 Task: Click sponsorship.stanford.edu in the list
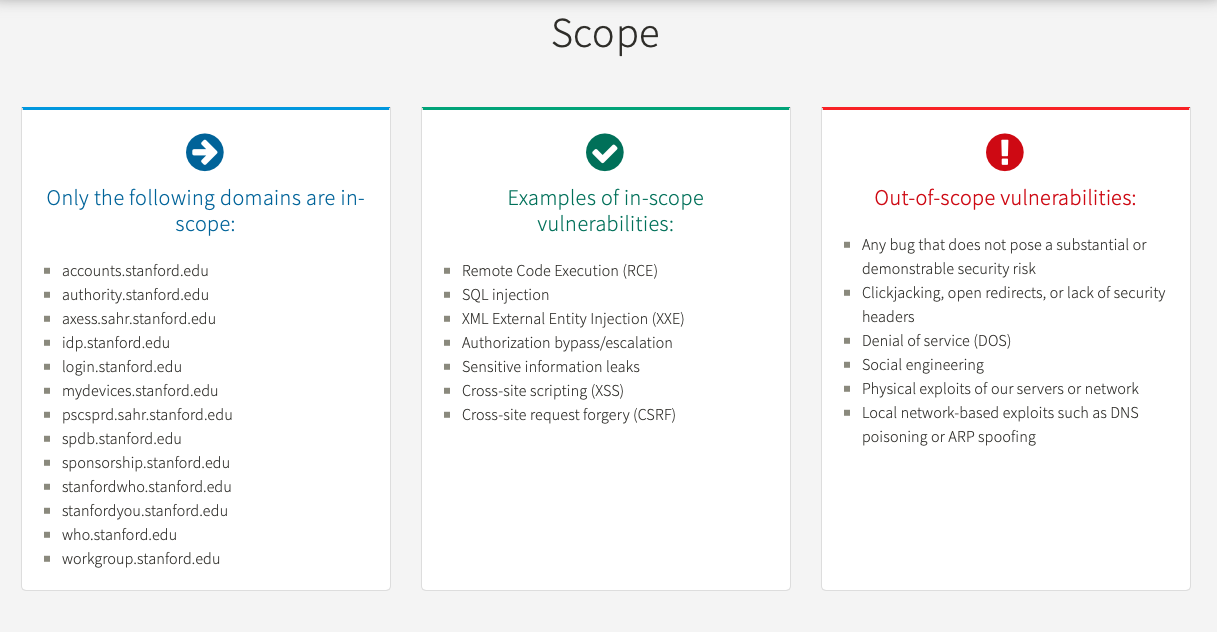[146, 463]
